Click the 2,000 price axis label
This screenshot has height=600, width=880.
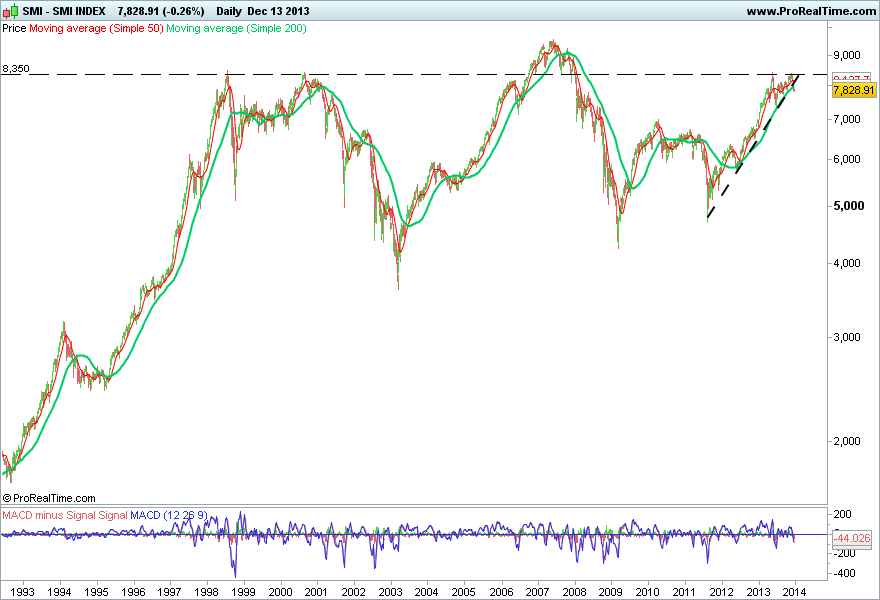(x=847, y=441)
